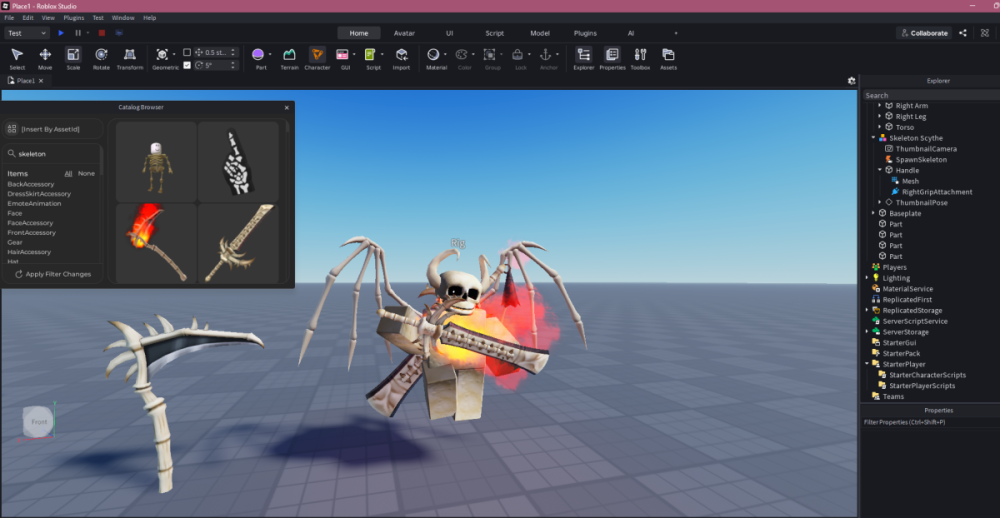Collapse the Skeleton Scythe tree node
This screenshot has width=1000, height=518.
point(874,138)
